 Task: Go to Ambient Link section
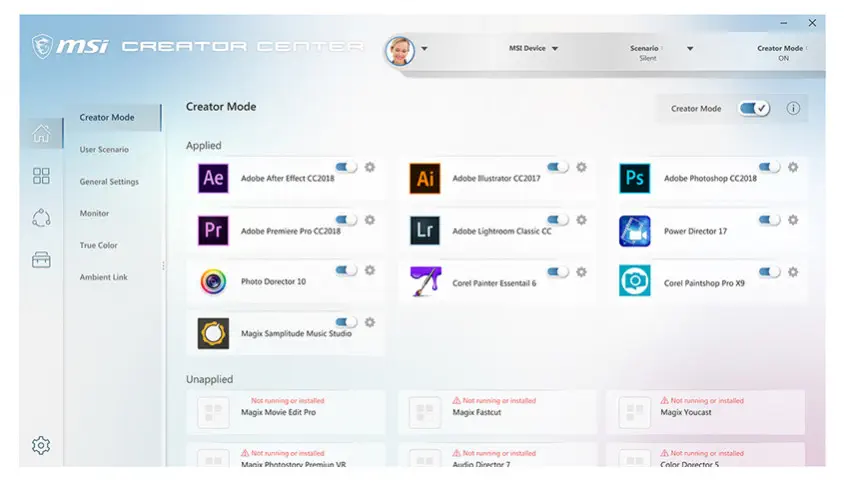click(103, 278)
